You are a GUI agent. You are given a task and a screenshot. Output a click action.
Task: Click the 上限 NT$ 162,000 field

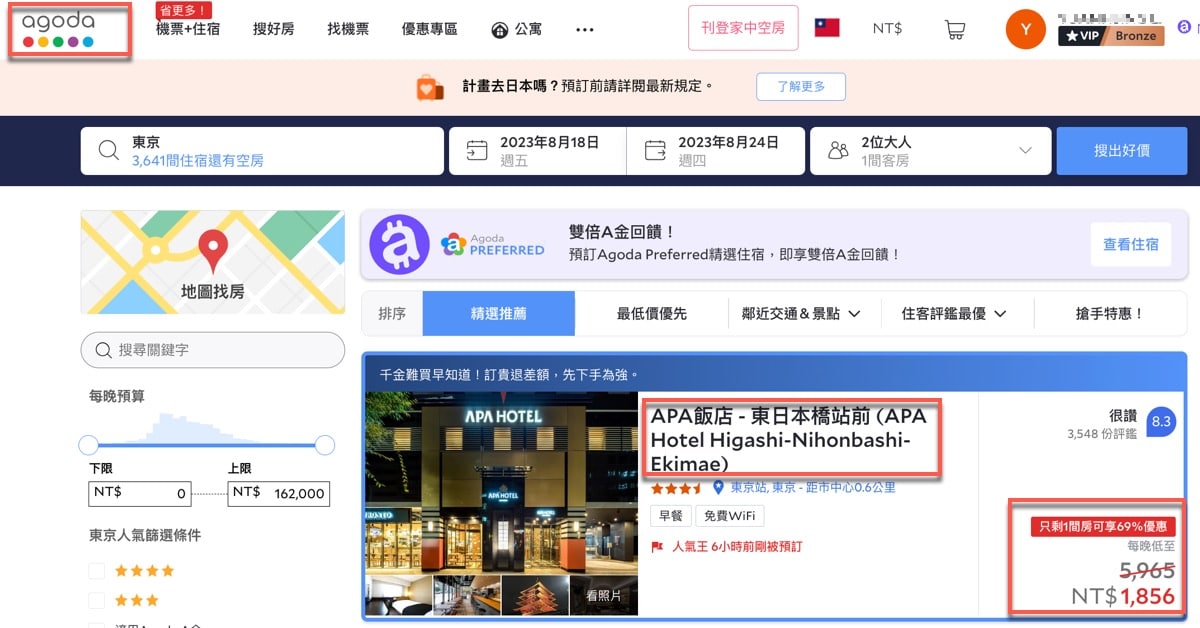[279, 493]
